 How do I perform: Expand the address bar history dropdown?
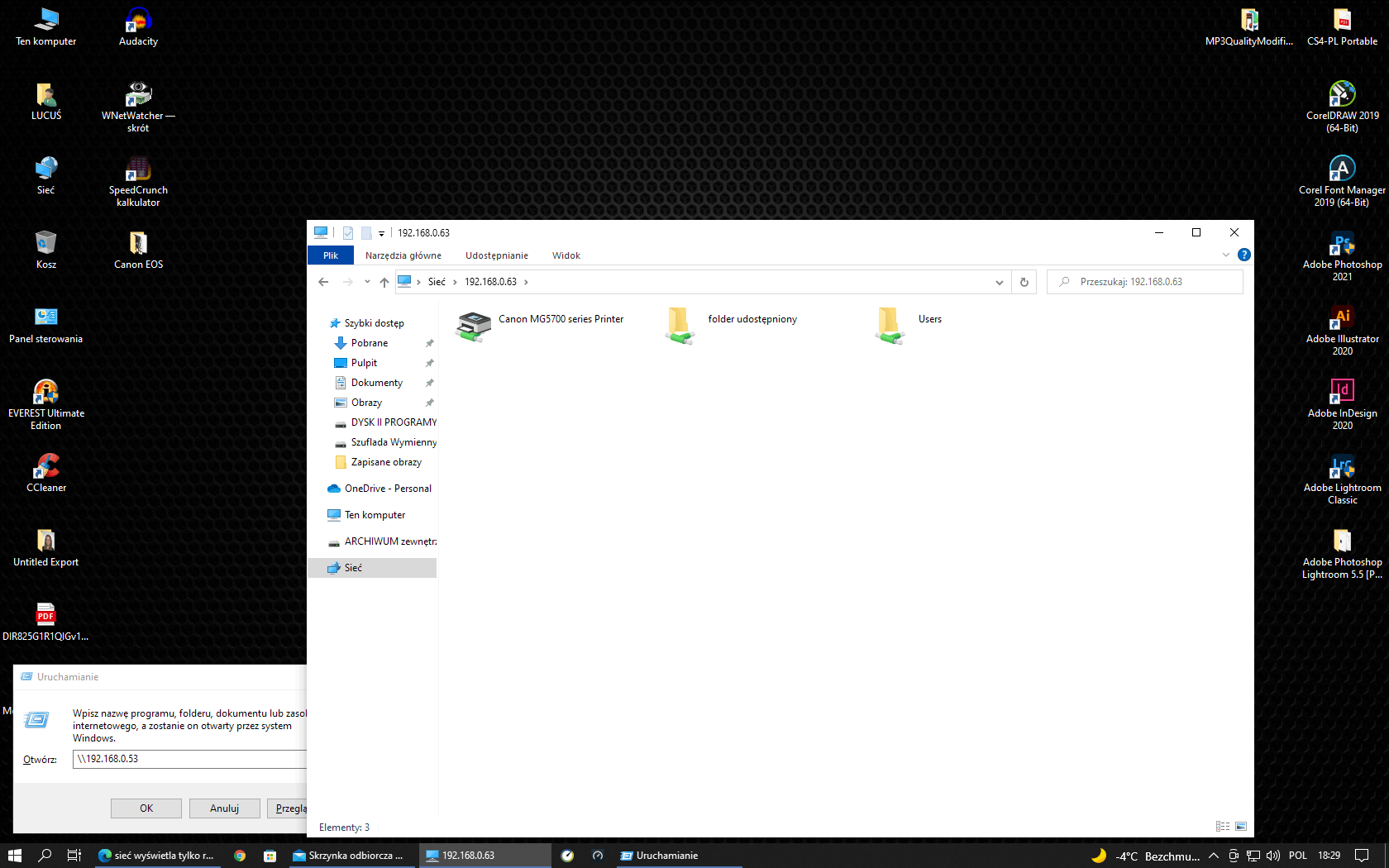click(x=1000, y=282)
